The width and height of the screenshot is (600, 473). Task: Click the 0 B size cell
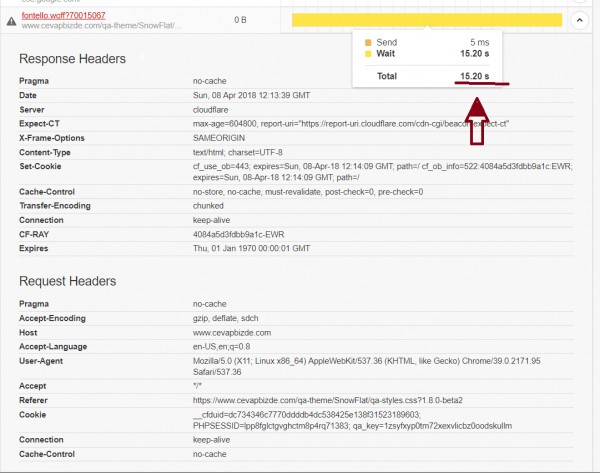coord(240,20)
